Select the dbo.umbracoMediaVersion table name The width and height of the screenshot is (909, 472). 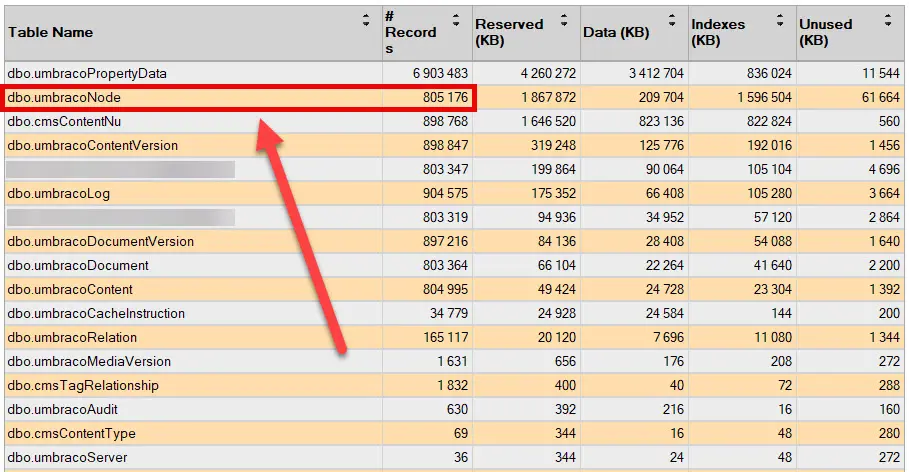coord(89,362)
